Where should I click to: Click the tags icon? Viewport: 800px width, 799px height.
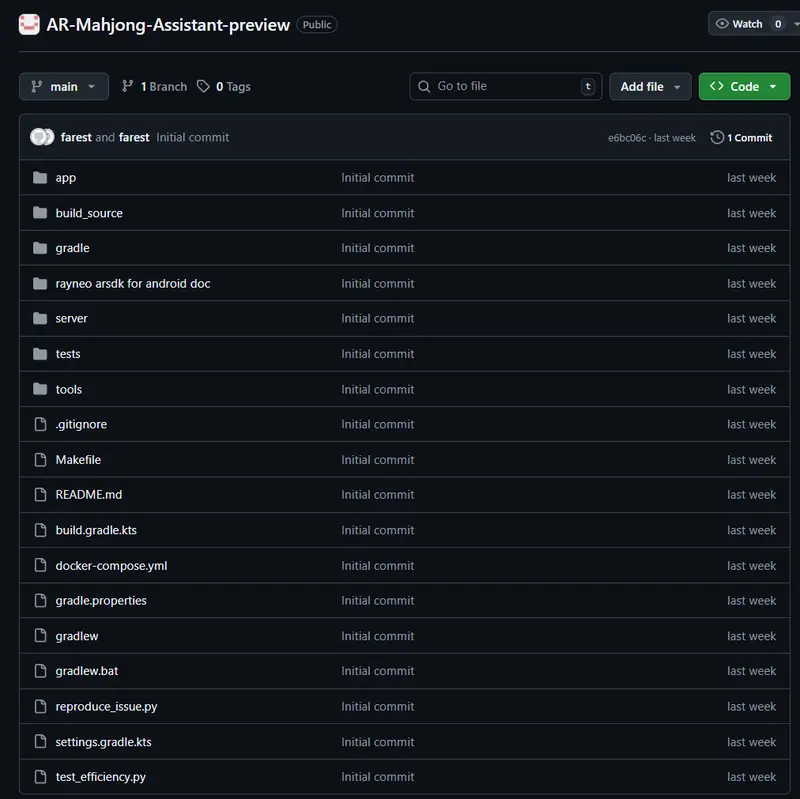203,87
